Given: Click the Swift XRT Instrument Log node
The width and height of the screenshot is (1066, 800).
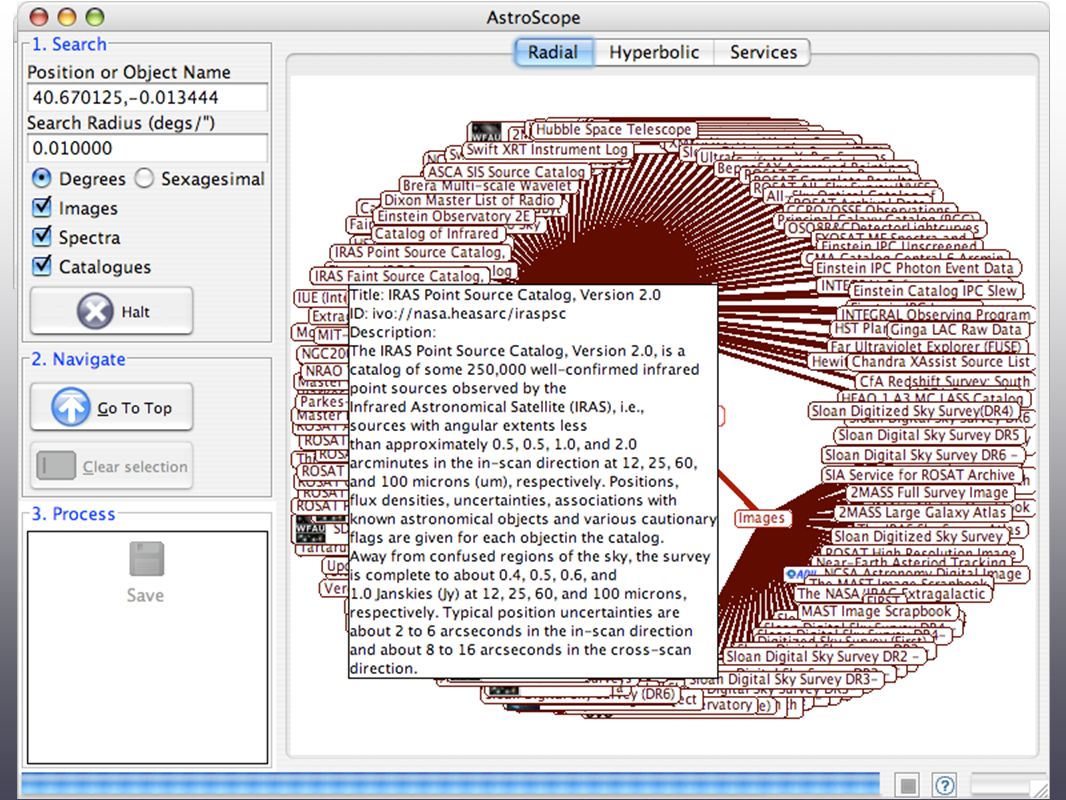Looking at the screenshot, I should (546, 150).
